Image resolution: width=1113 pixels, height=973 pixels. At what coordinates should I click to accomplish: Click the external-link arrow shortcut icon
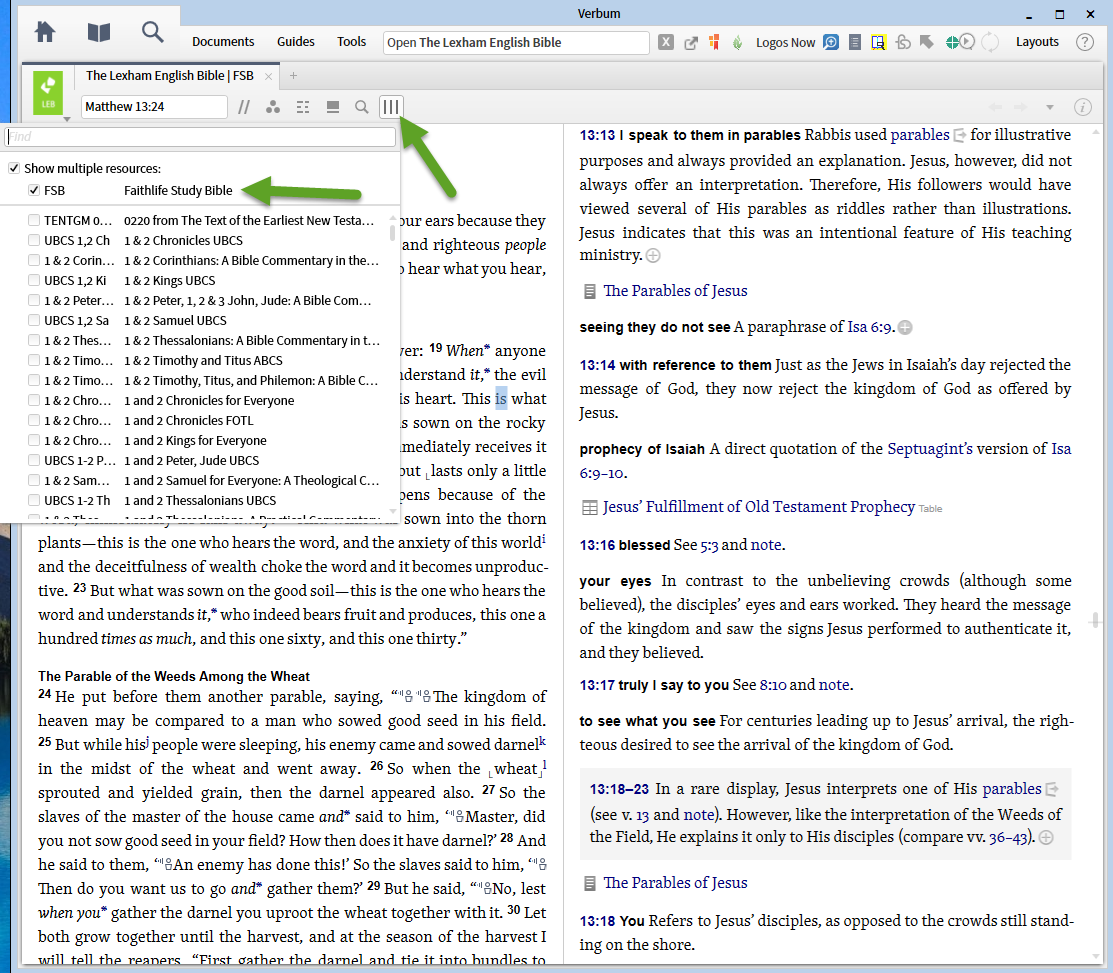(691, 43)
